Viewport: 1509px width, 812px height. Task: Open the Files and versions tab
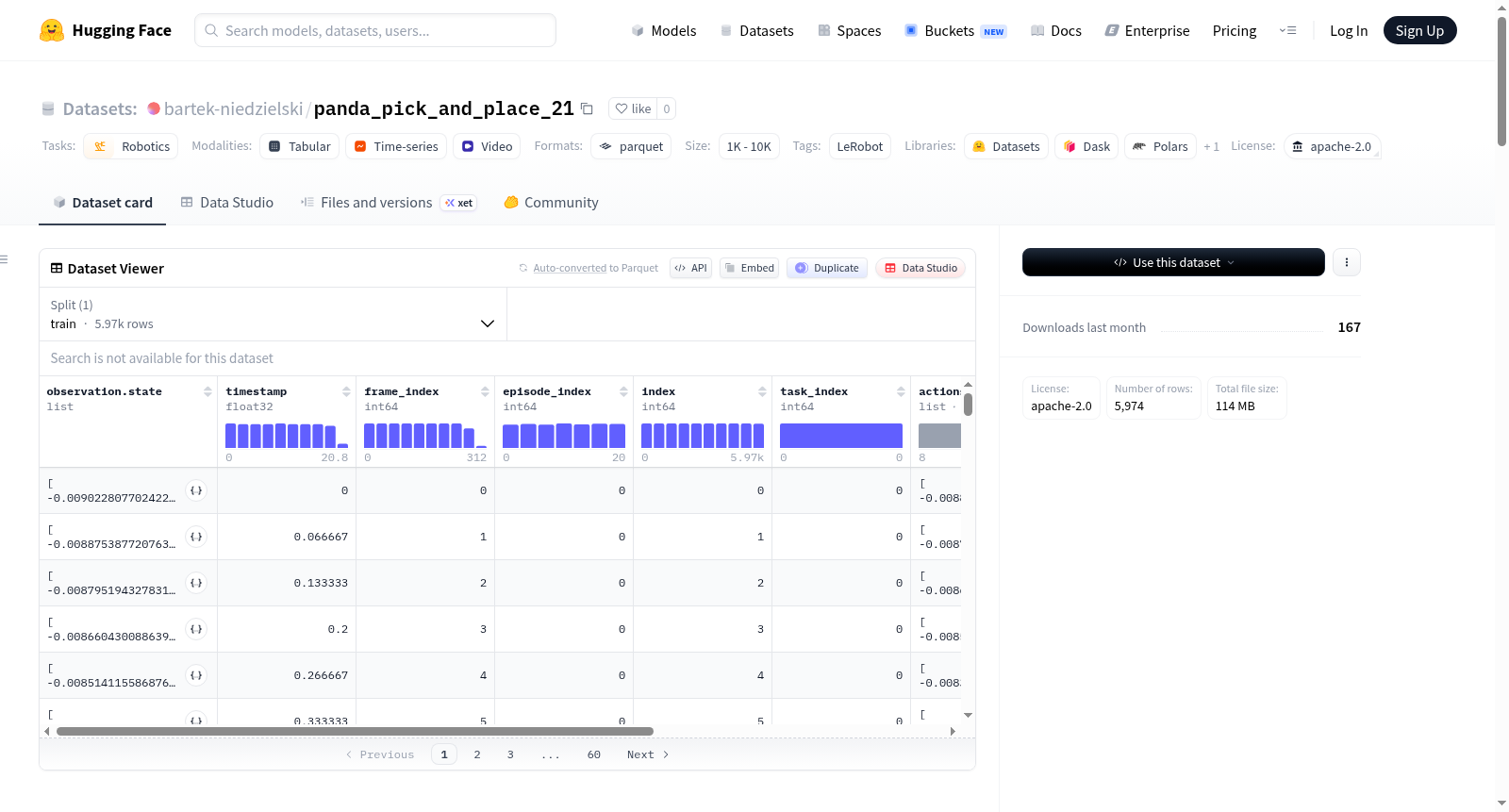389,203
